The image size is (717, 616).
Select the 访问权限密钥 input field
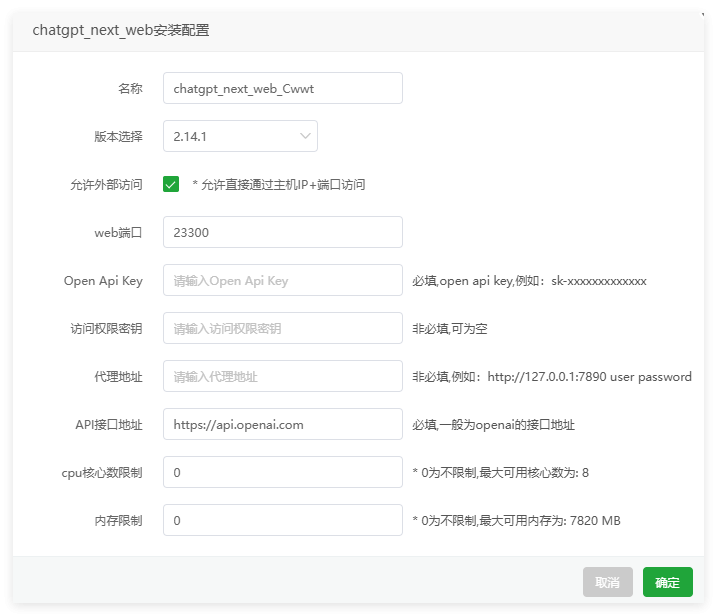click(282, 328)
